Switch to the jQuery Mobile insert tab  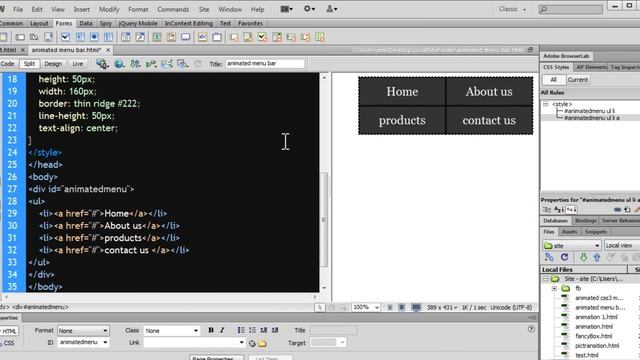point(138,24)
